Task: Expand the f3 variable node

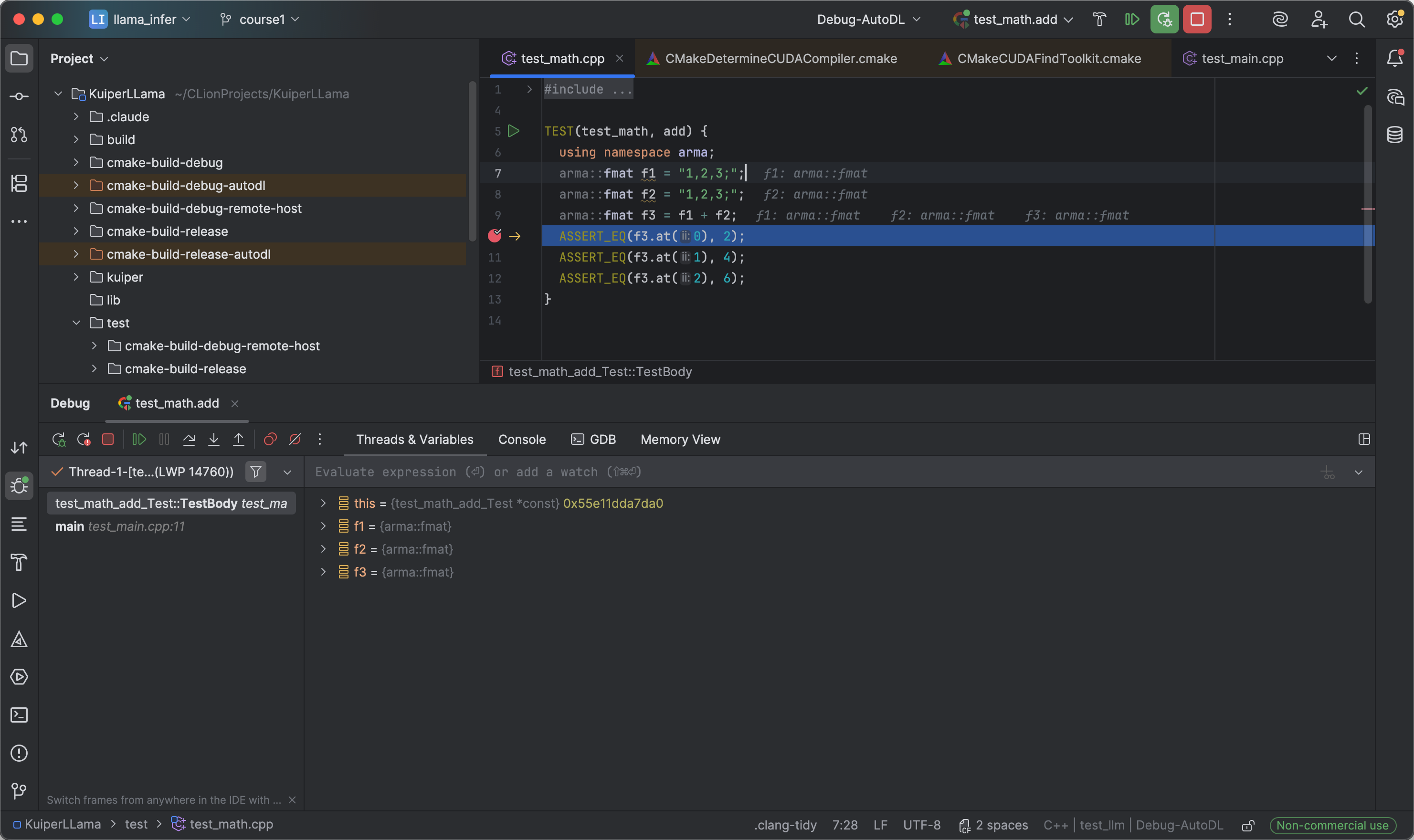Action: [323, 572]
